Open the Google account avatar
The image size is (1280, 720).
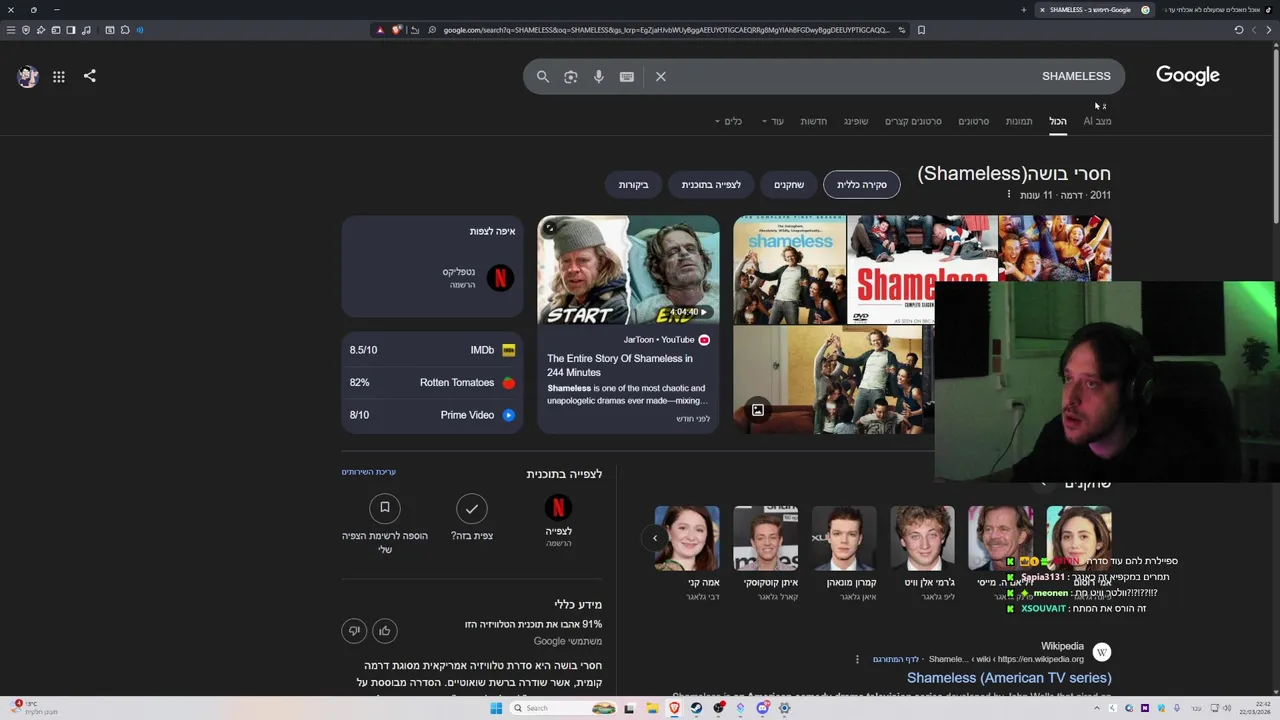click(28, 76)
